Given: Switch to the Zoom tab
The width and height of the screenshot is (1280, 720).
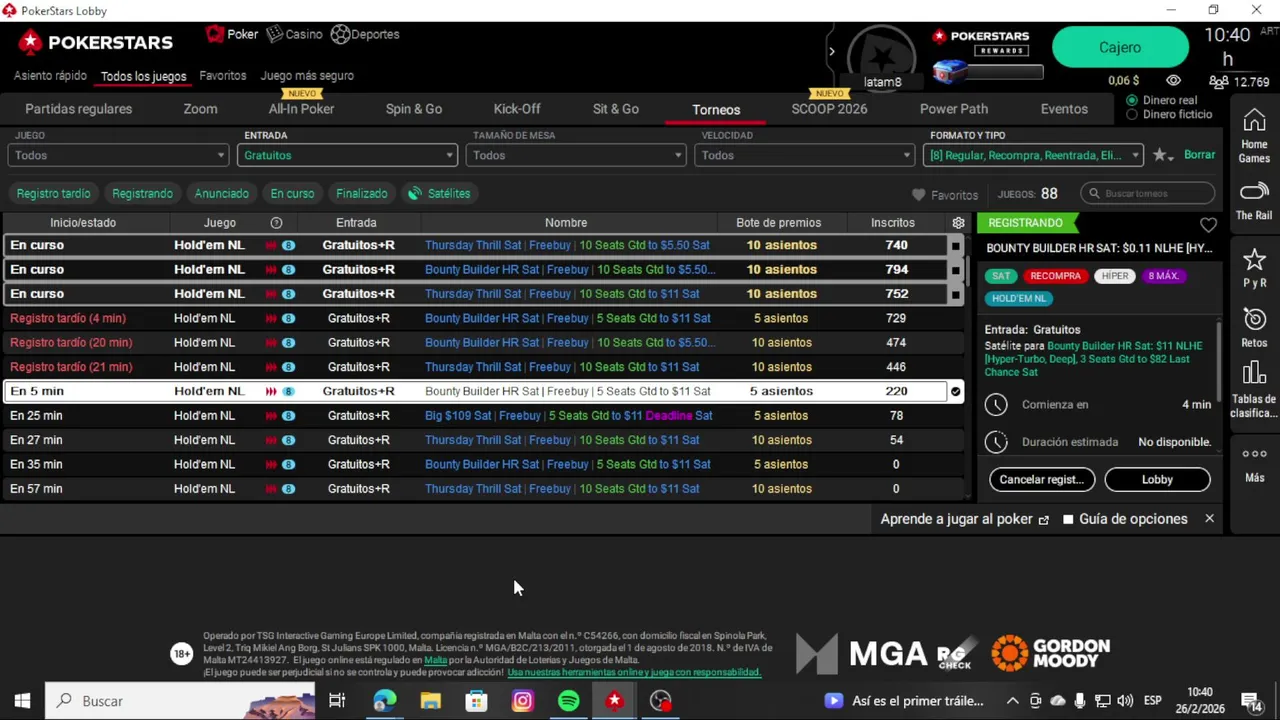Looking at the screenshot, I should click(x=200, y=109).
